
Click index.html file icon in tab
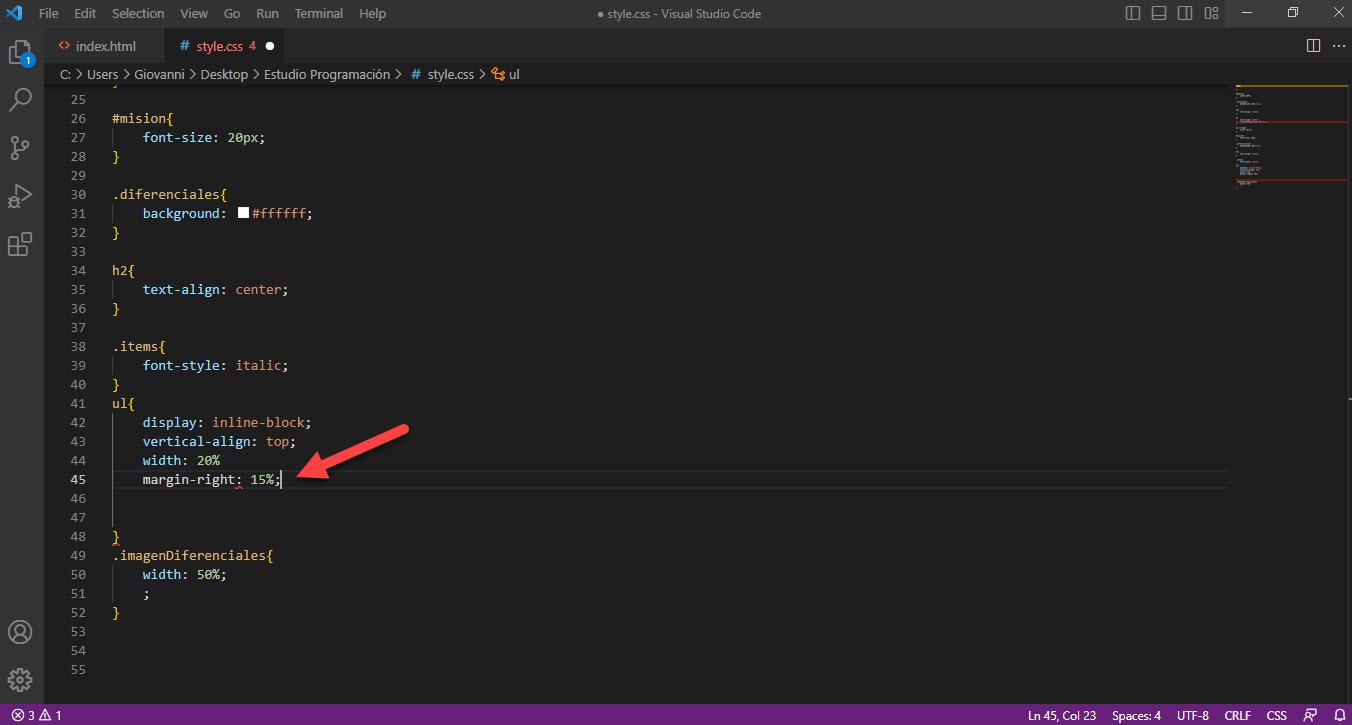click(x=64, y=46)
